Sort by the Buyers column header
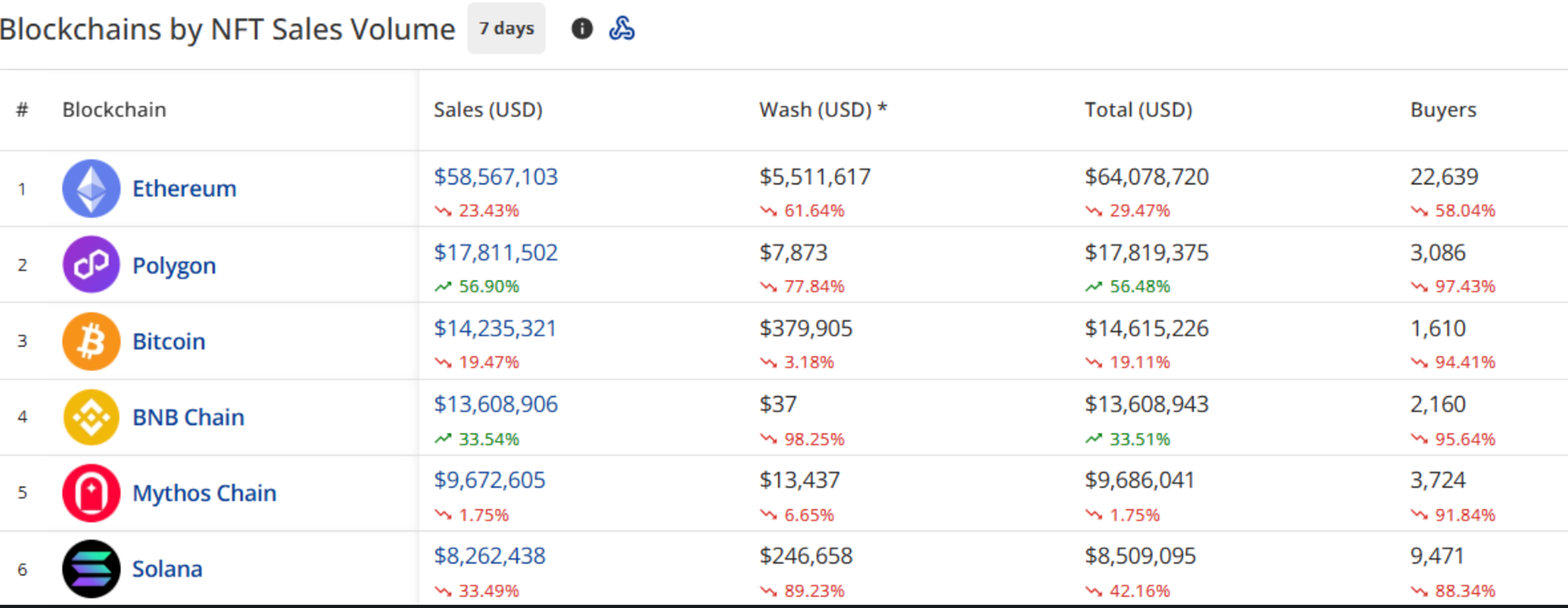The image size is (1568, 608). tap(1443, 110)
